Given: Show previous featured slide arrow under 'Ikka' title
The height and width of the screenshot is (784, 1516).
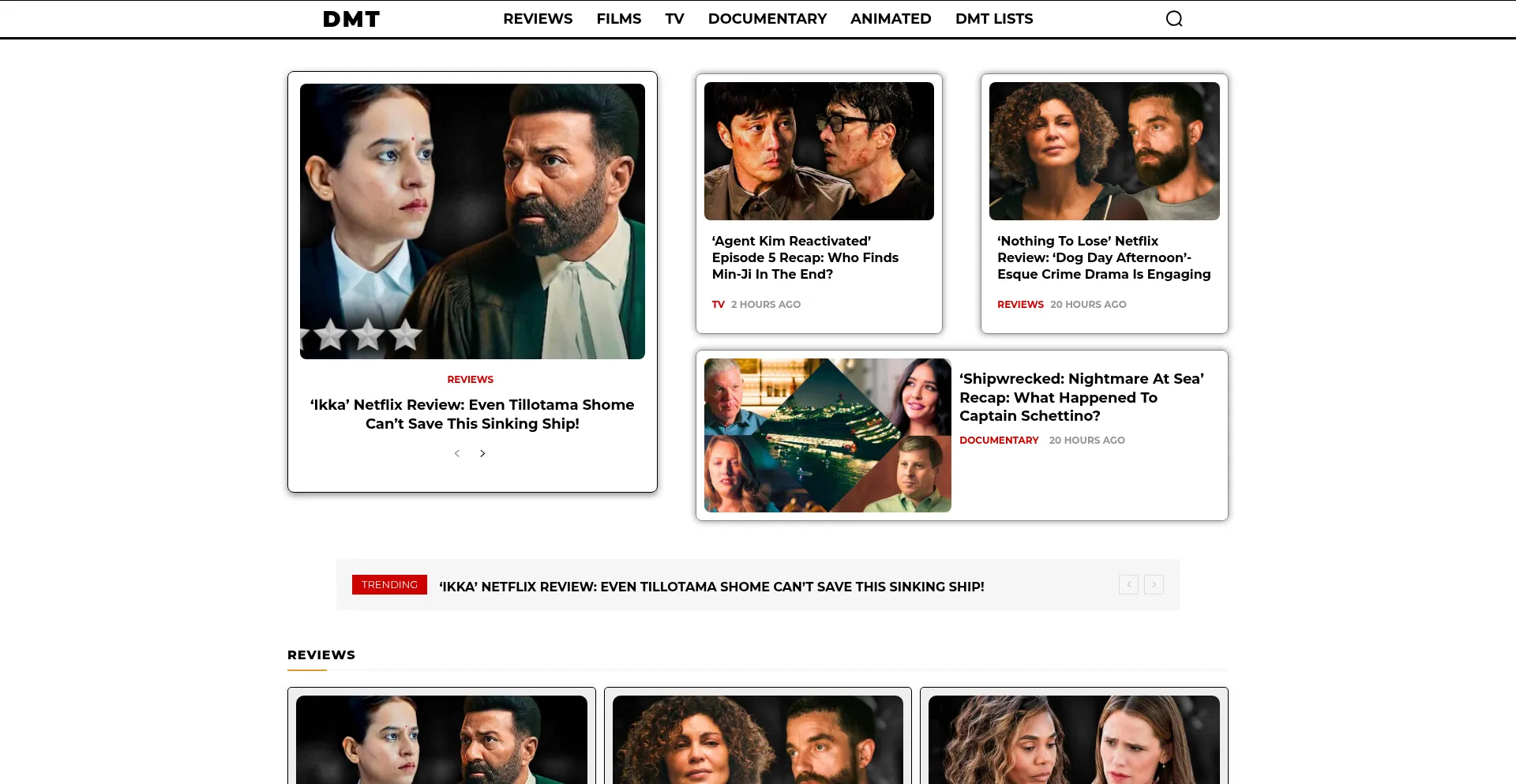Looking at the screenshot, I should 457,453.
